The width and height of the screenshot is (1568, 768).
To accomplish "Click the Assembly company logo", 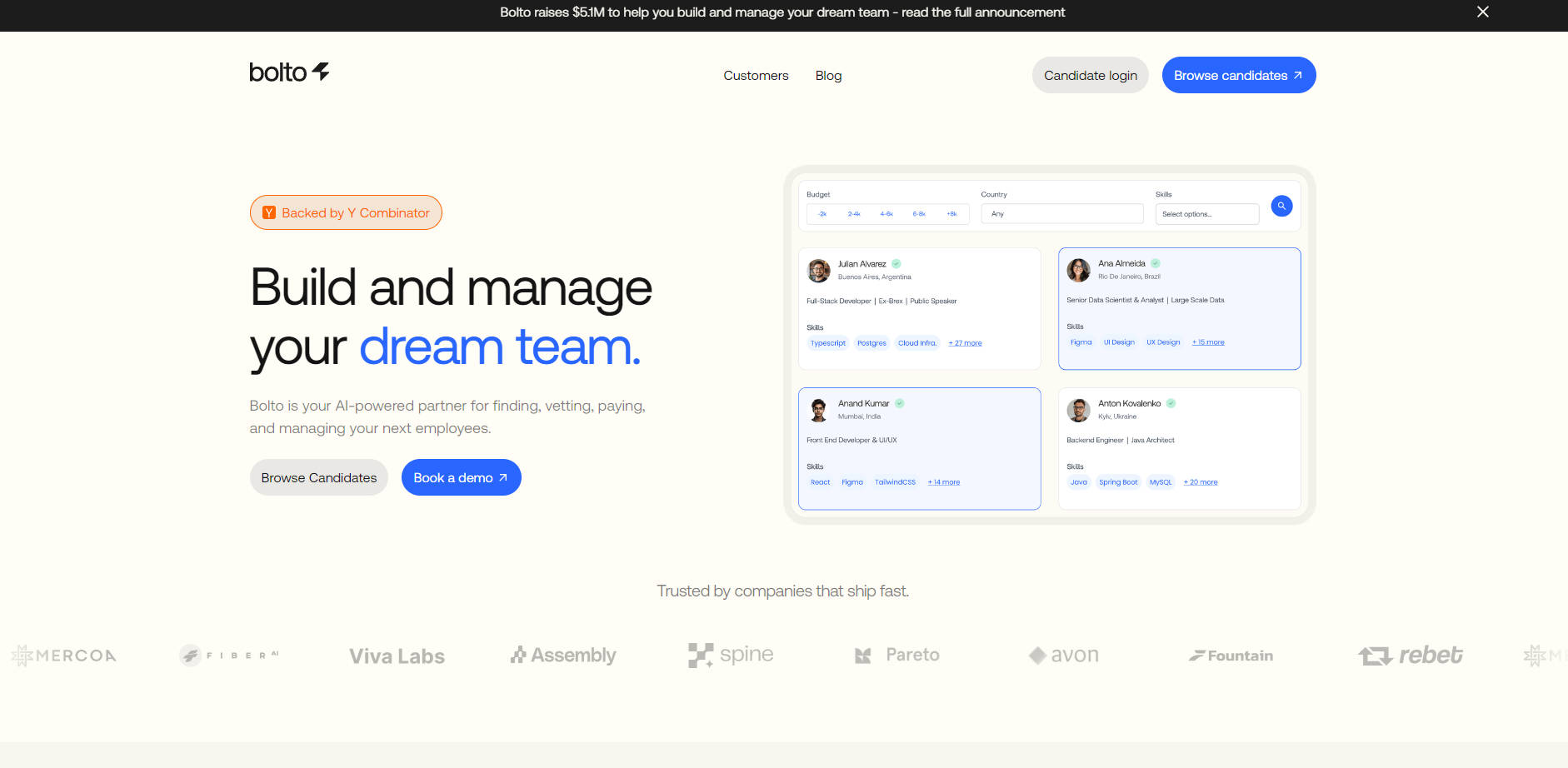I will 563,656.
